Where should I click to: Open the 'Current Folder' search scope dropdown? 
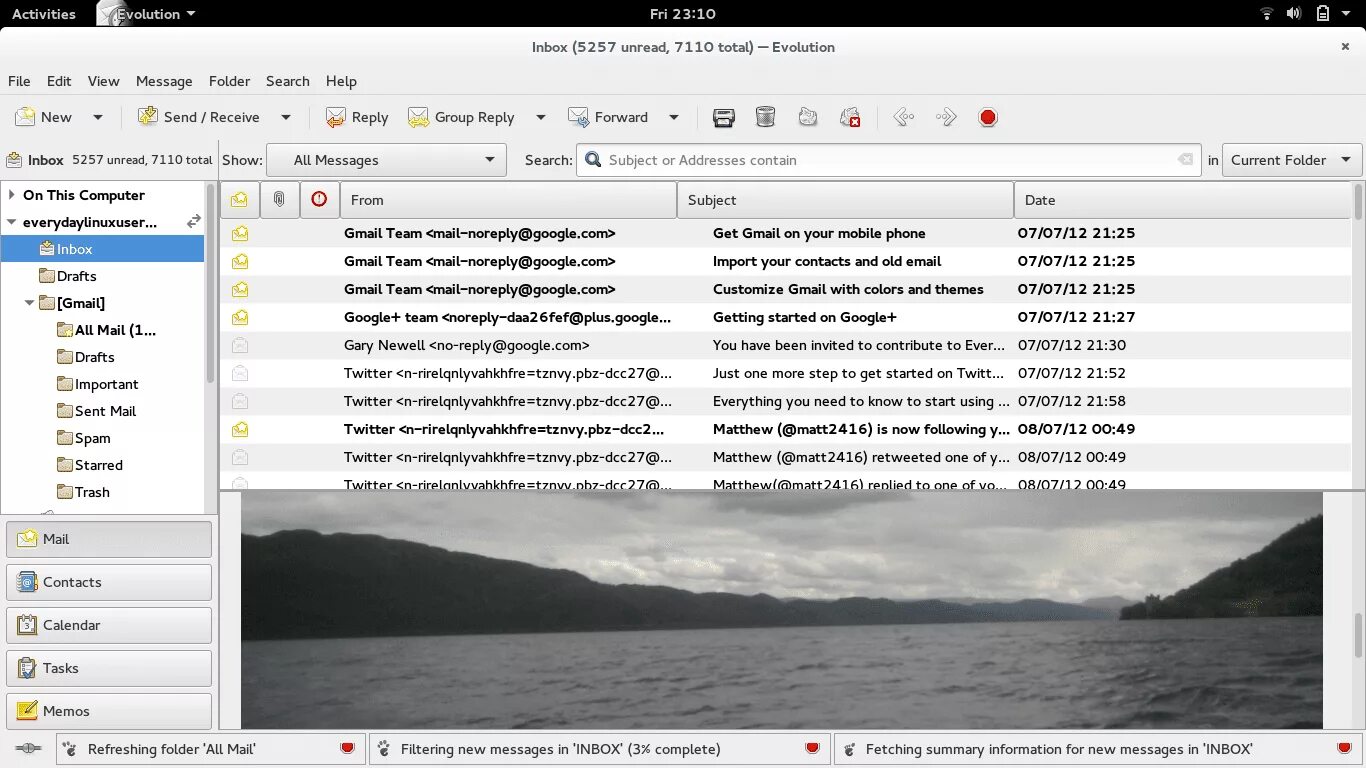(1292, 160)
